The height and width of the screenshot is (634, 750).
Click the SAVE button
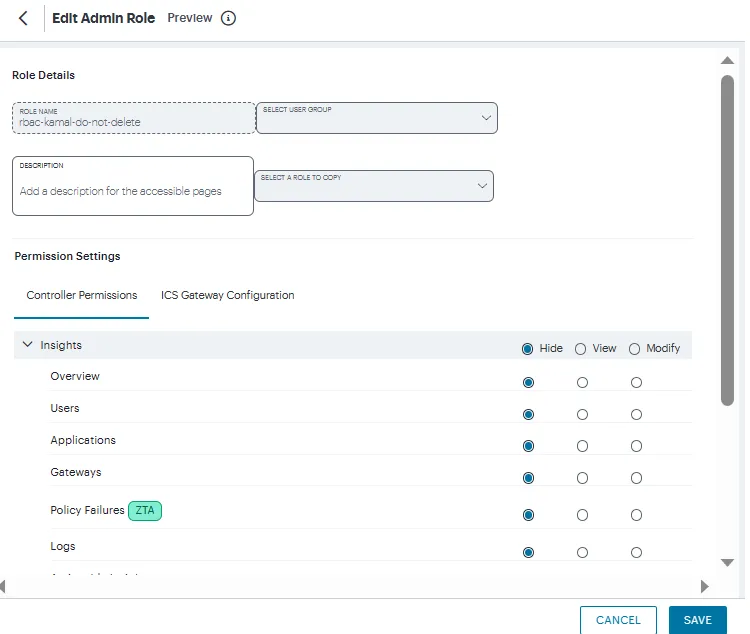click(x=697, y=620)
